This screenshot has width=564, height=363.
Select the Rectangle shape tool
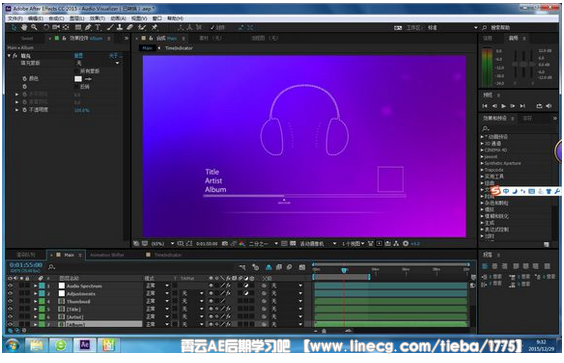[x=78, y=27]
